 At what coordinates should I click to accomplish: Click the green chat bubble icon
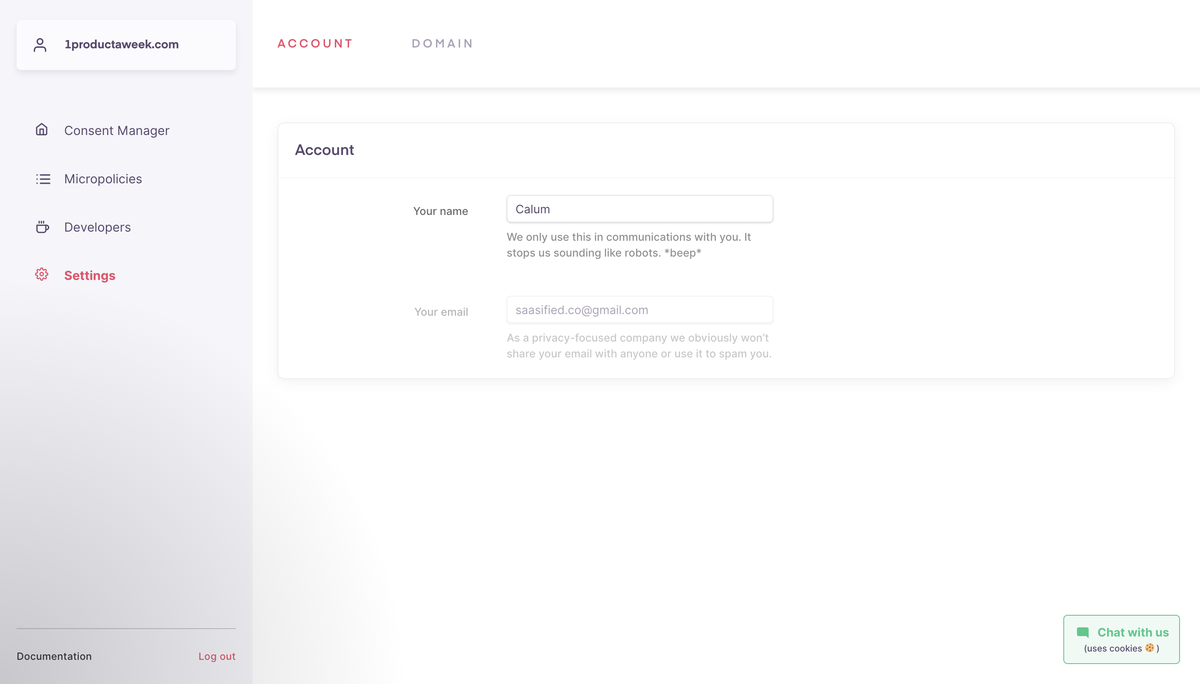click(x=1083, y=633)
